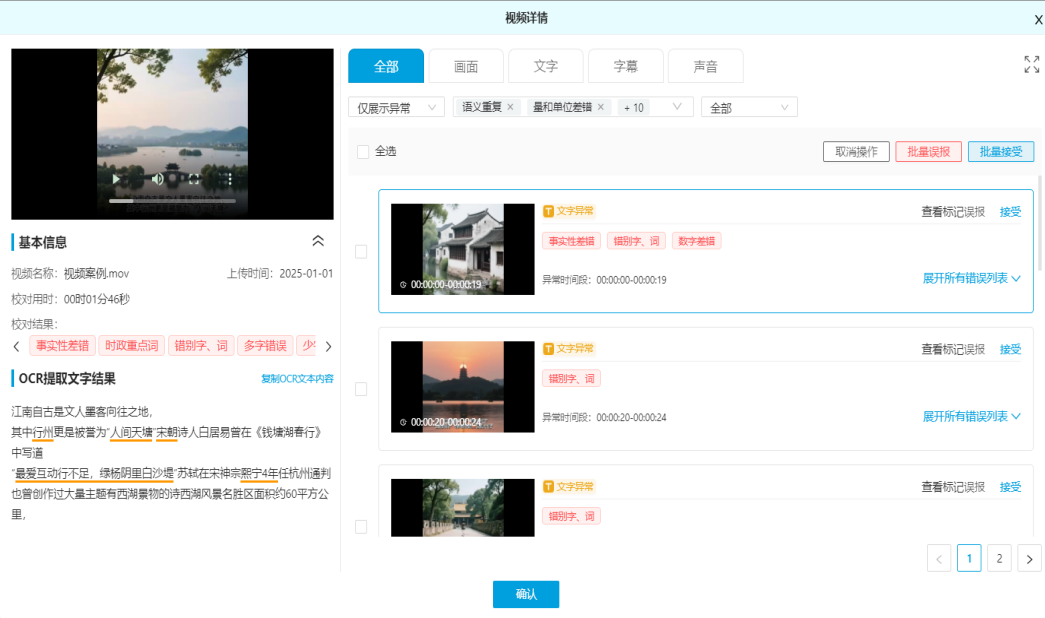Click the 批量接受 button
The image size is (1045, 618).
[1000, 152]
